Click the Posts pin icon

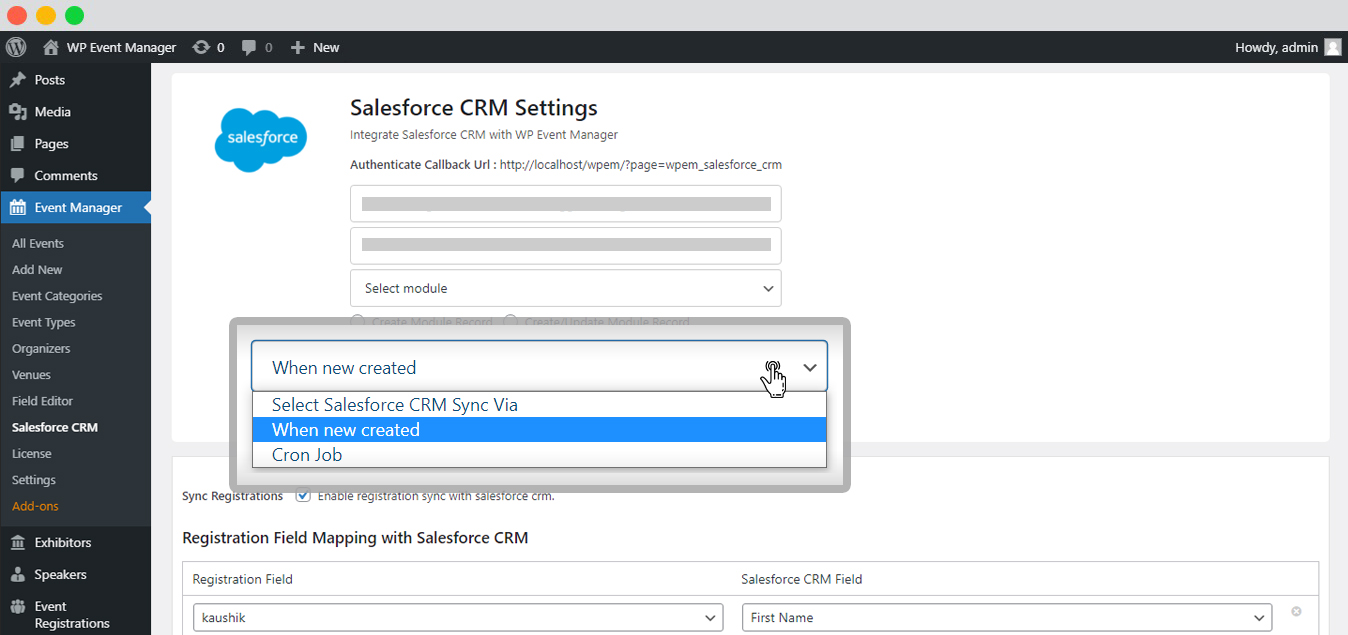coord(18,80)
